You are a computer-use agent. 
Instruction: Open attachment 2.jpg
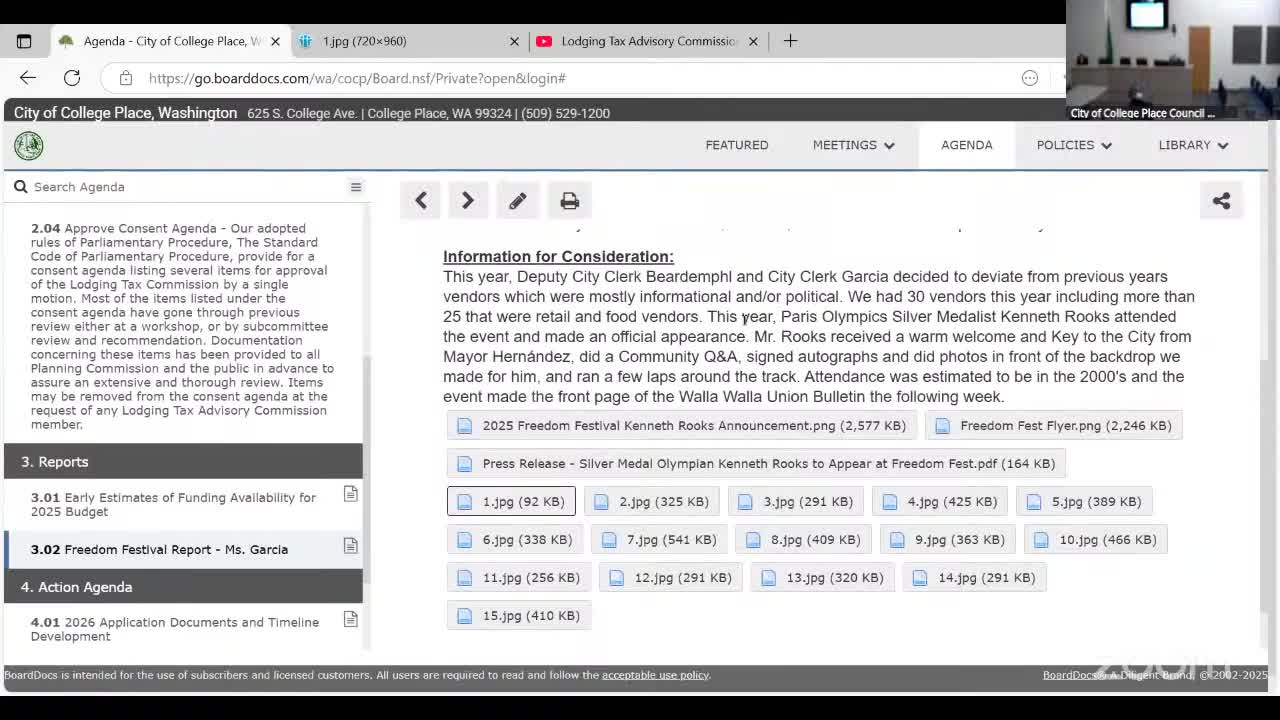click(651, 502)
